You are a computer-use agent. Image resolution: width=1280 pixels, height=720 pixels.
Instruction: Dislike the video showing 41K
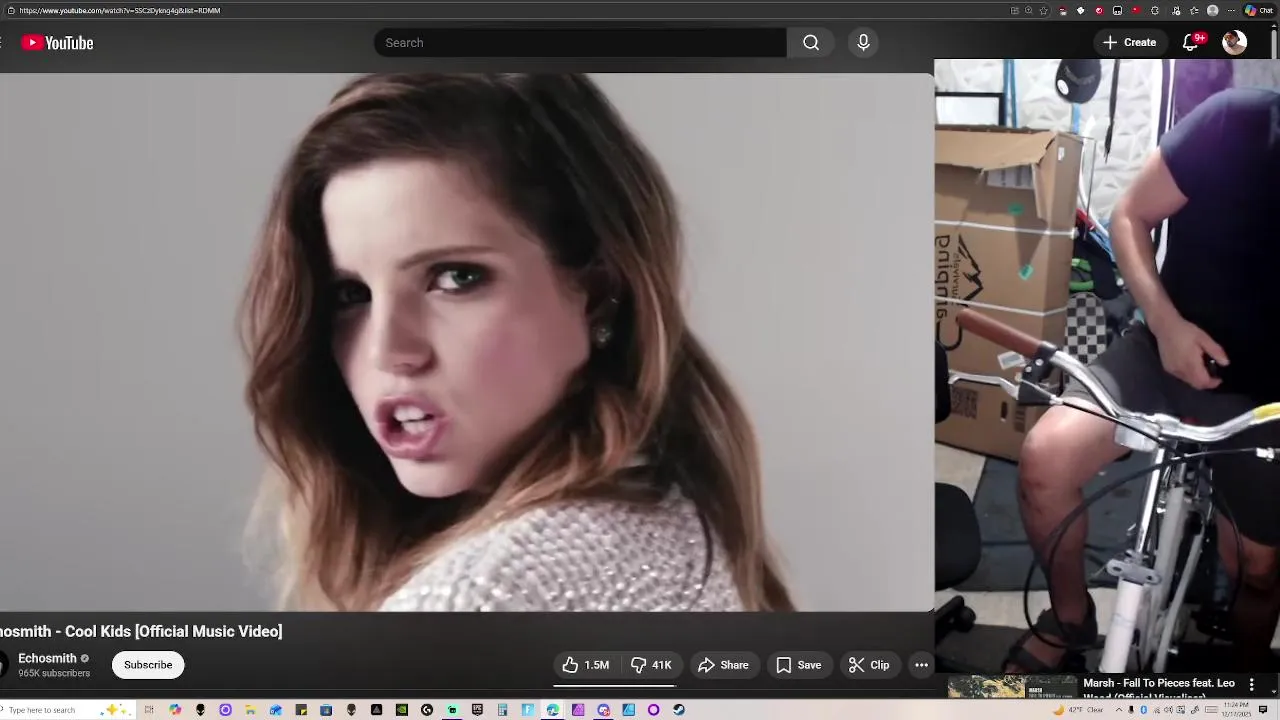pos(651,665)
